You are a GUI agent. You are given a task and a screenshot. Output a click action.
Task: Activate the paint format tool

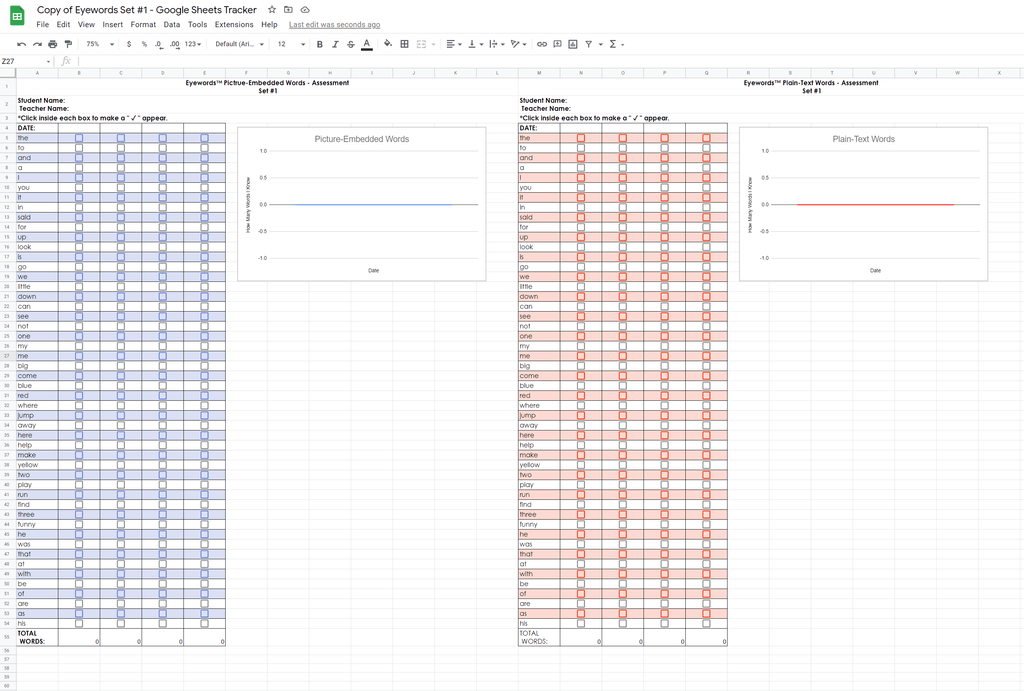68,44
